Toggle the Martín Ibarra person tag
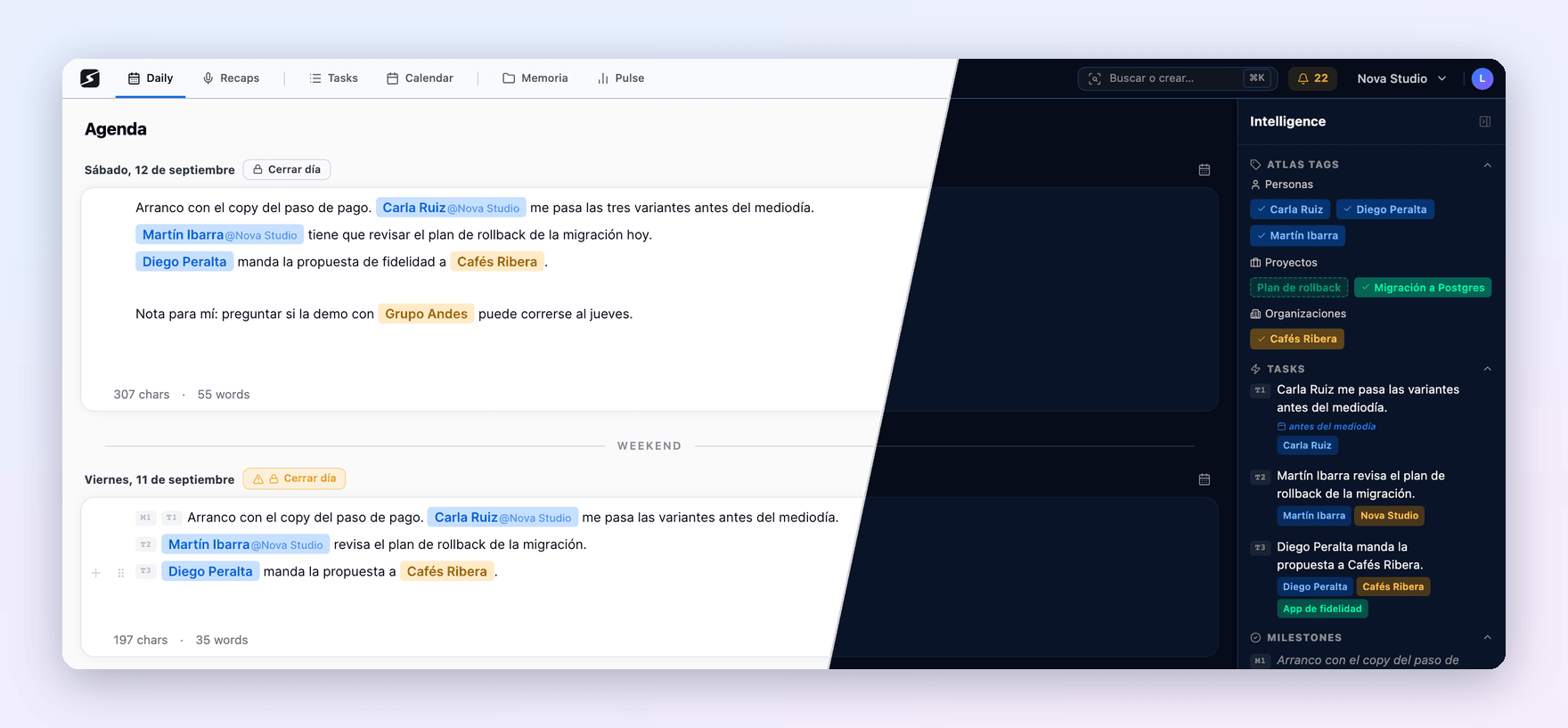Screen dimensions: 1568x728 pos(1297,235)
